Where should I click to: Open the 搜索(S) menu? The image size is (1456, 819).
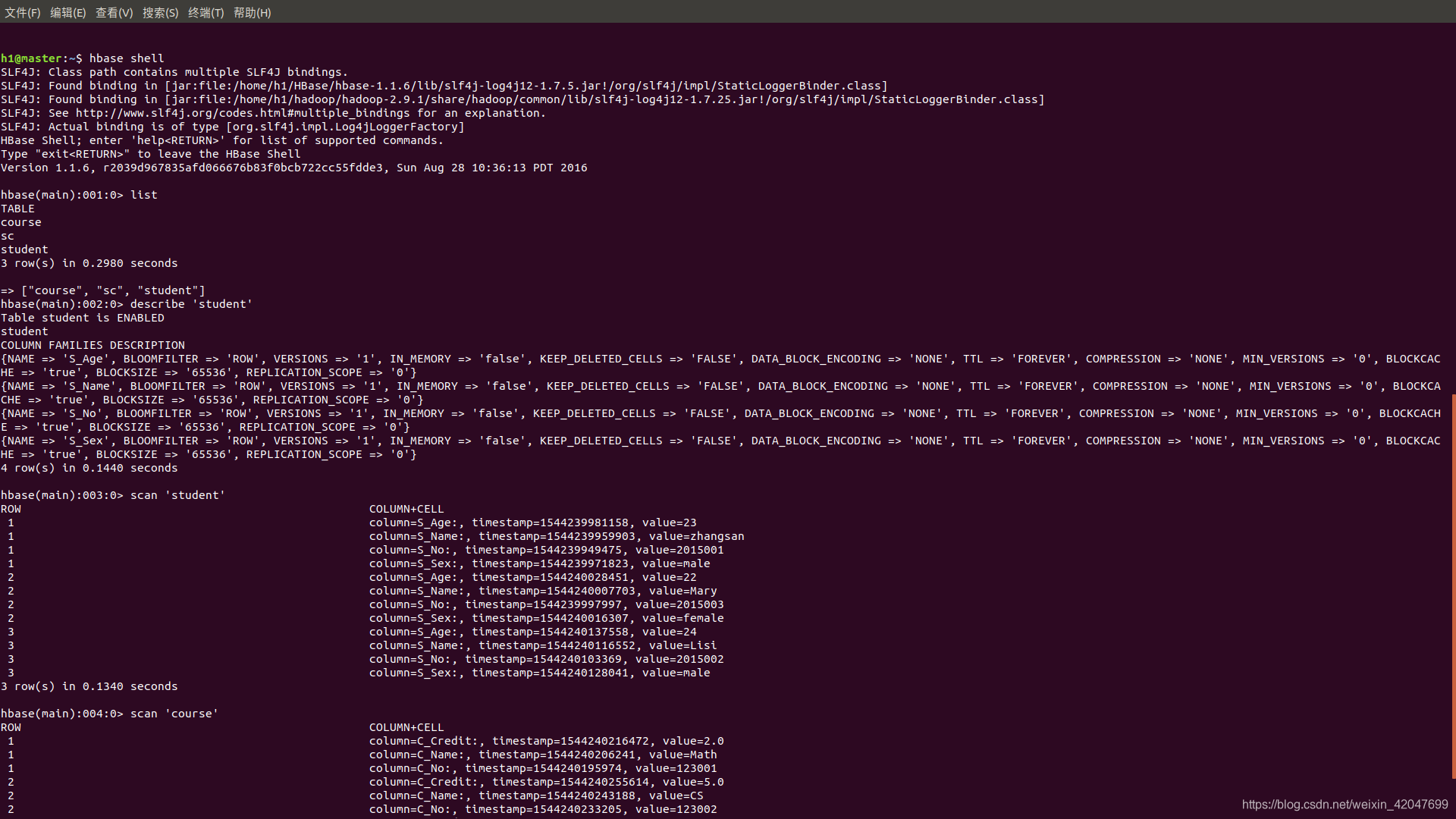(161, 13)
